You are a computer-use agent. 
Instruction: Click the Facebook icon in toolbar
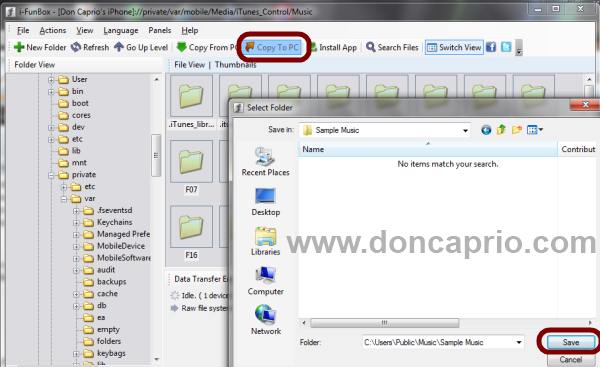click(x=491, y=47)
